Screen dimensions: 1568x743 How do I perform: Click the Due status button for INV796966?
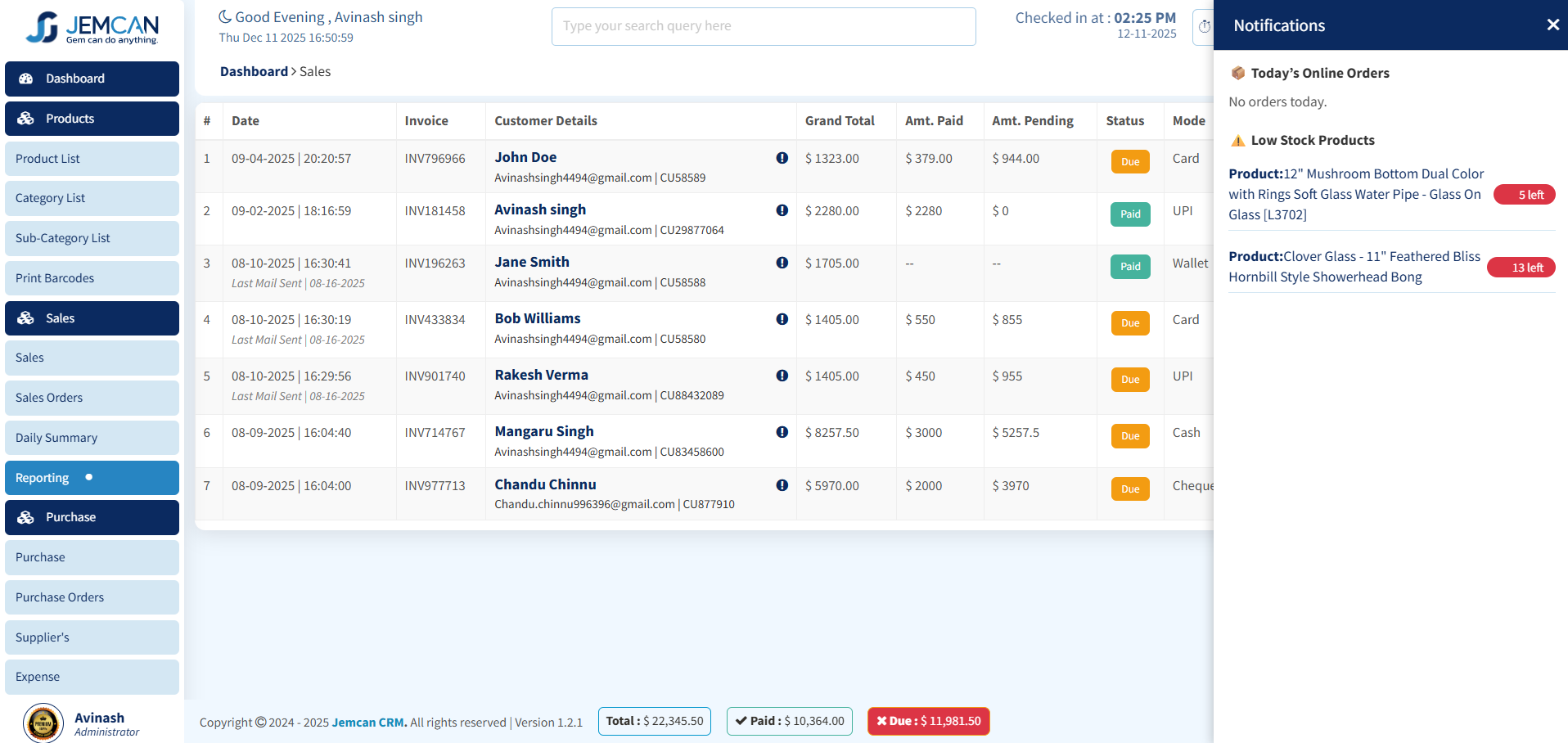click(1129, 161)
